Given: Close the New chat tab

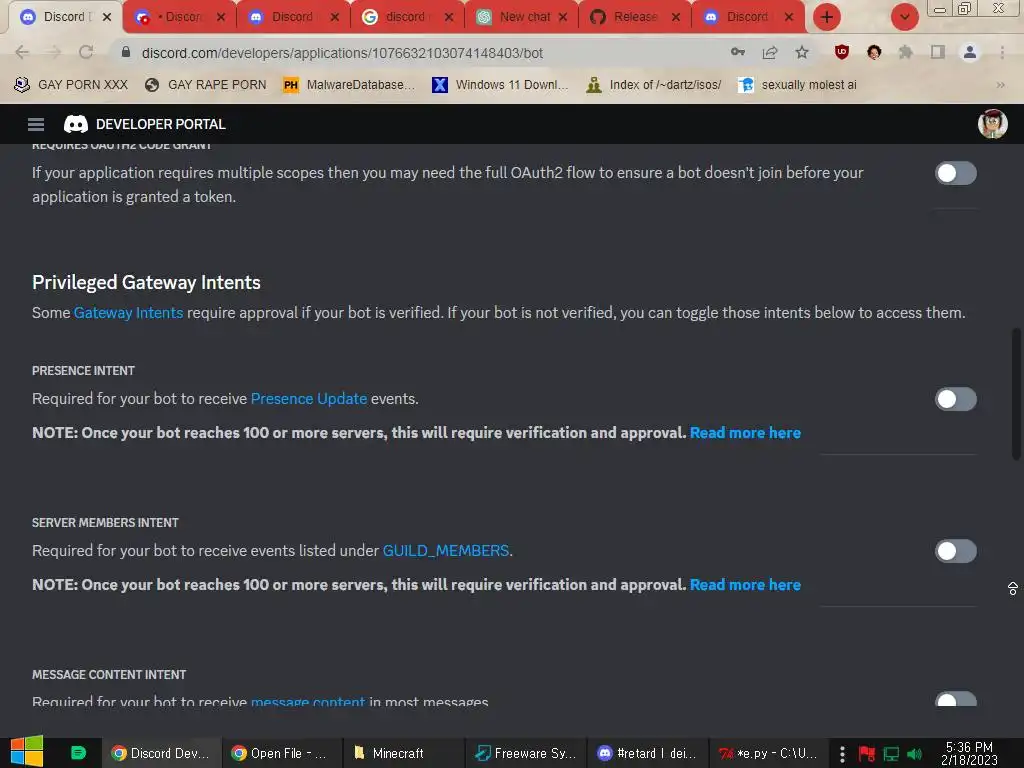Looking at the screenshot, I should 563,17.
